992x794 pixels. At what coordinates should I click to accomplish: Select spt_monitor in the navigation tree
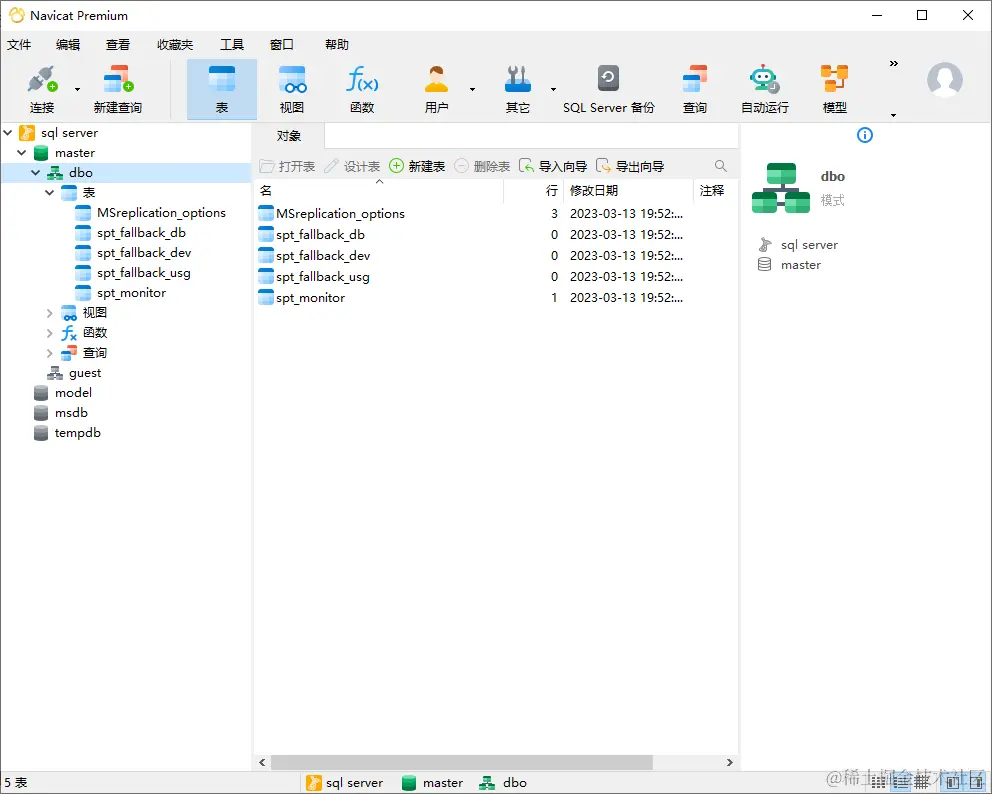(x=132, y=293)
